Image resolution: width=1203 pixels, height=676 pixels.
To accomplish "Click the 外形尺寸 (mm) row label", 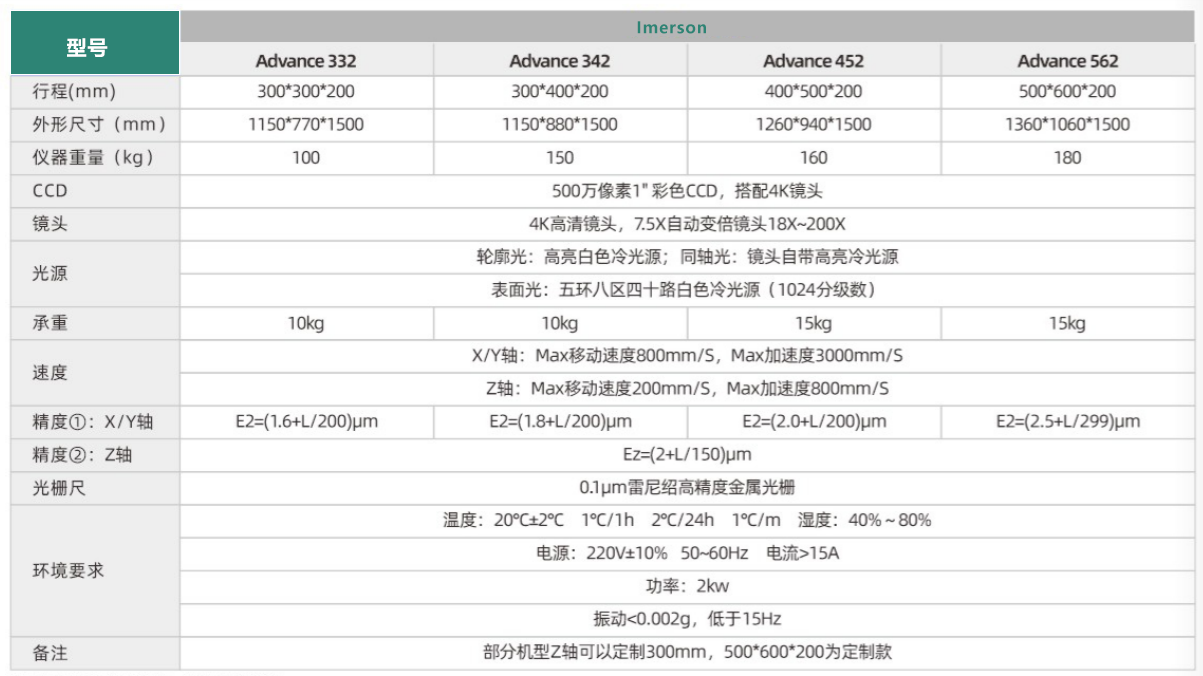I will click(98, 125).
